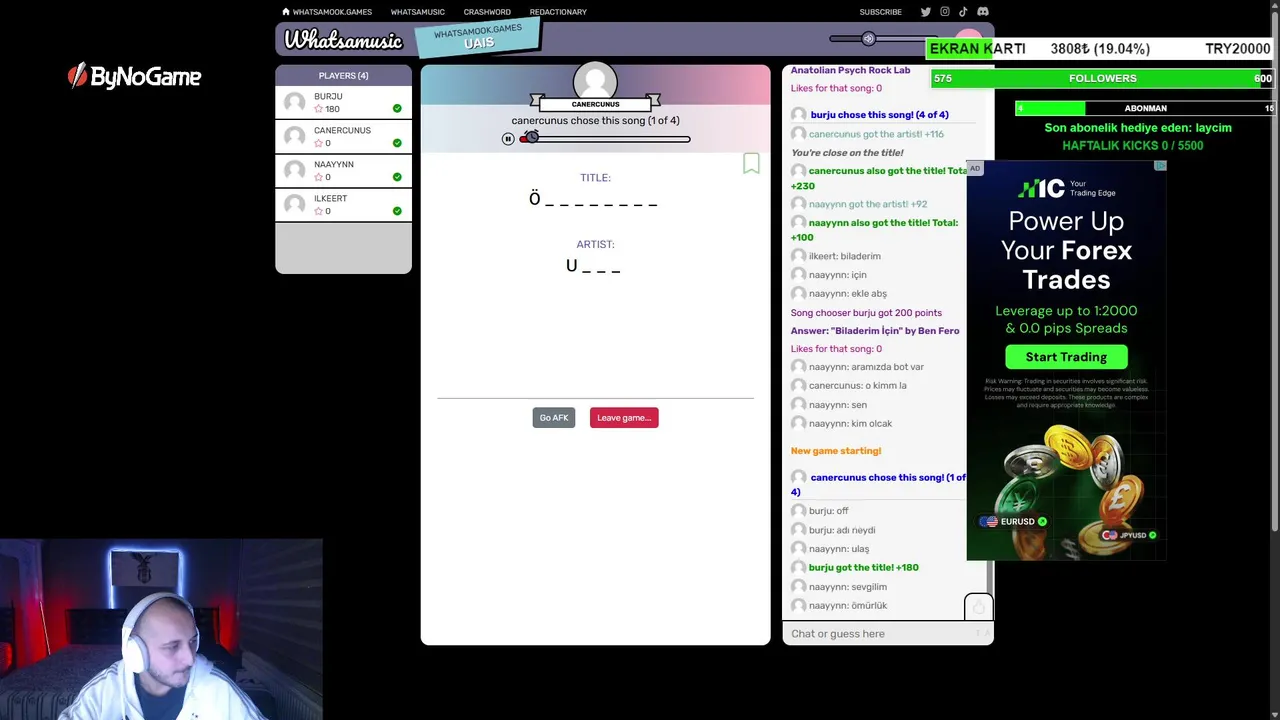This screenshot has width=1280, height=720.
Task: Click NAAYYNN's avatar in the players list
Action: 294,170
